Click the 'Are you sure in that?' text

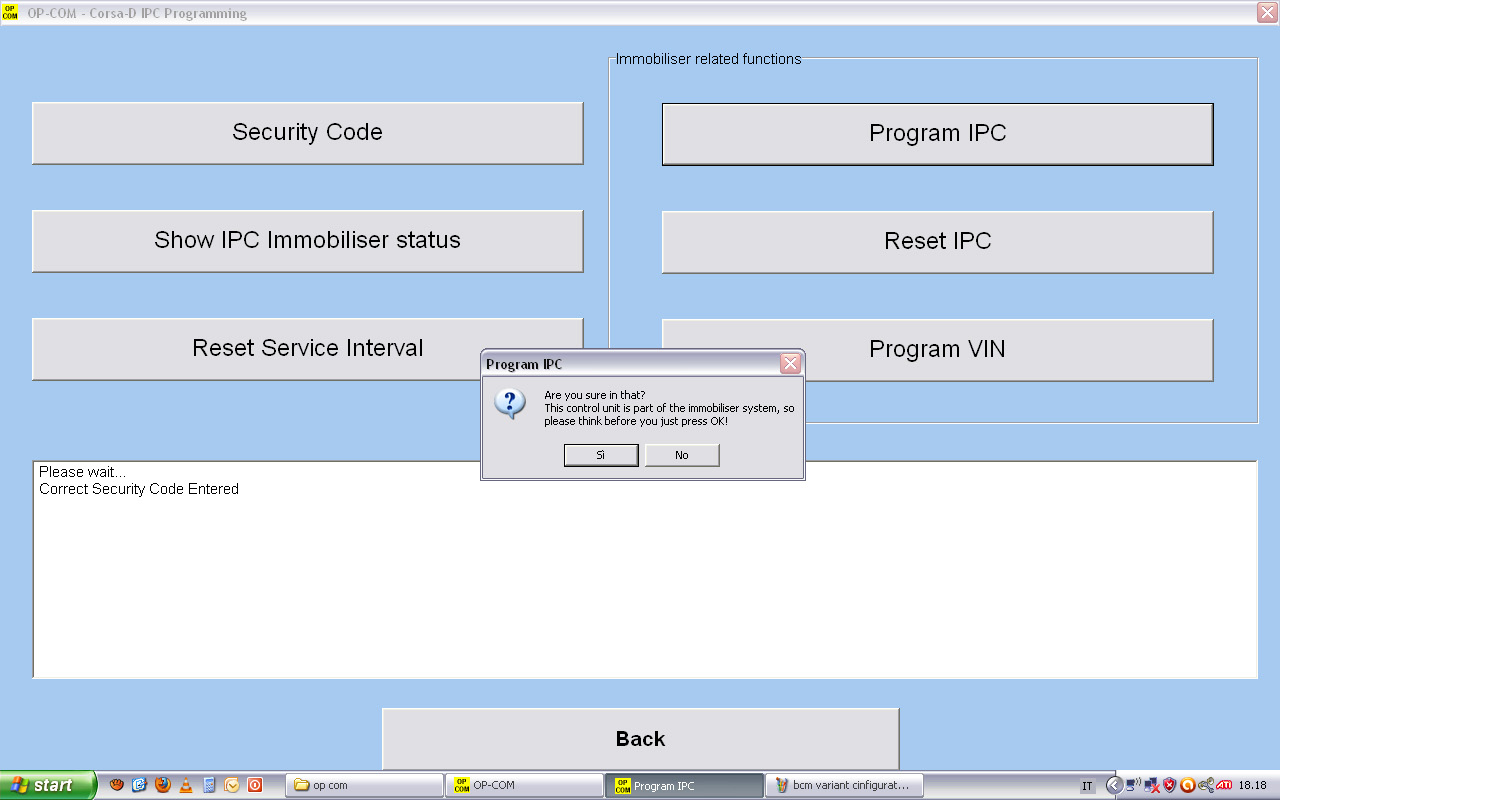pyautogui.click(x=594, y=395)
